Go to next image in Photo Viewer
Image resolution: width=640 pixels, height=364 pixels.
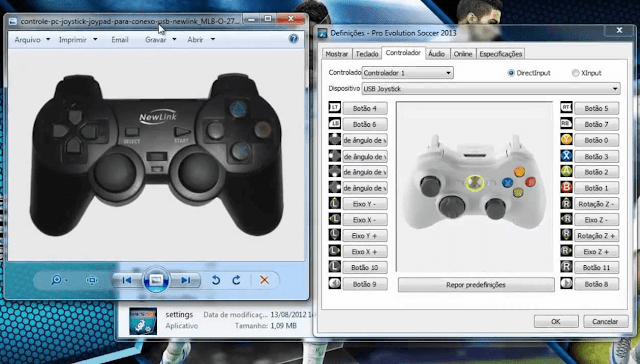pyautogui.click(x=186, y=280)
